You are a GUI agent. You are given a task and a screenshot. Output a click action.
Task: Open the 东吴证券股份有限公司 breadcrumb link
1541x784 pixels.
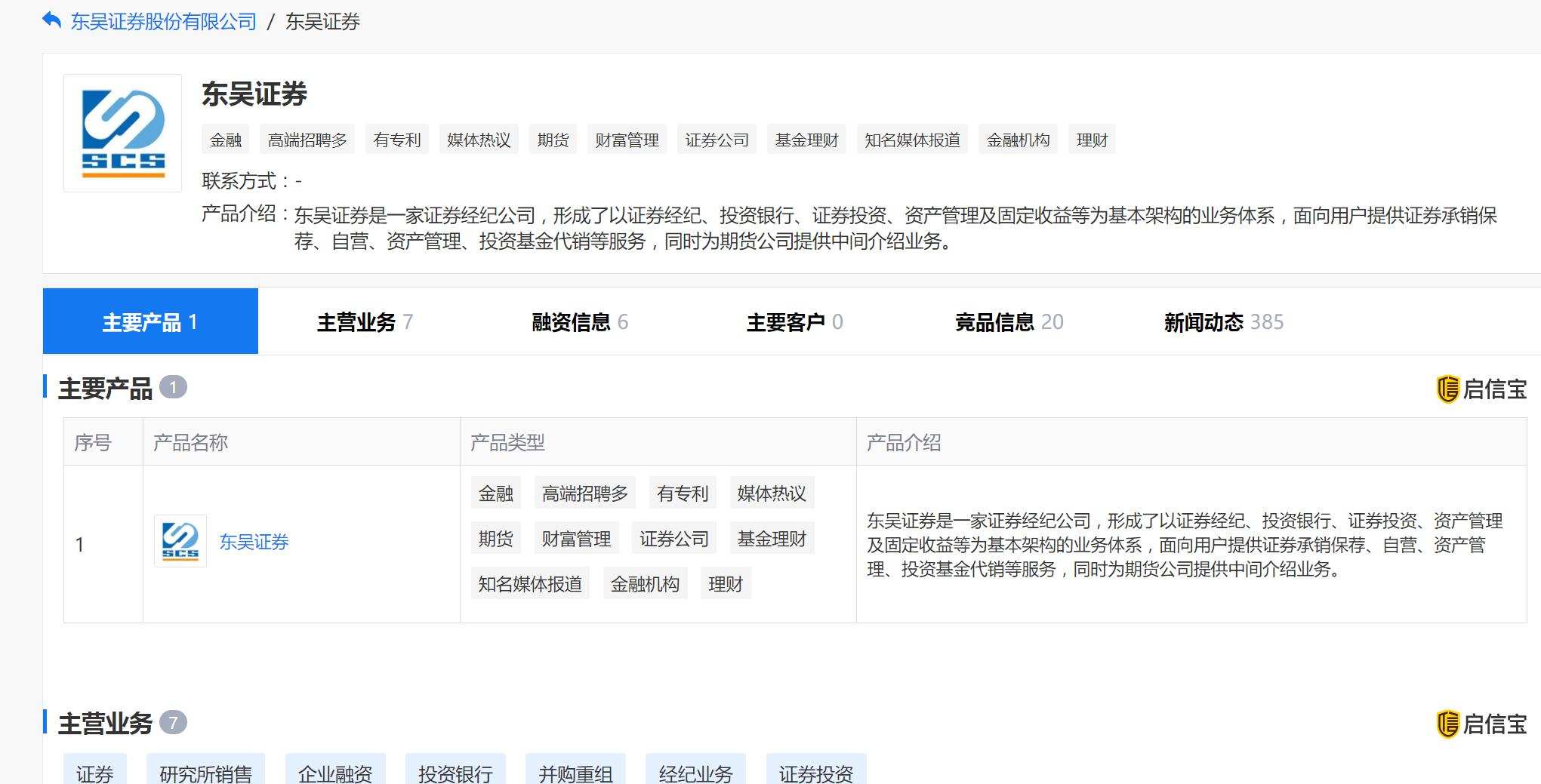[x=164, y=21]
